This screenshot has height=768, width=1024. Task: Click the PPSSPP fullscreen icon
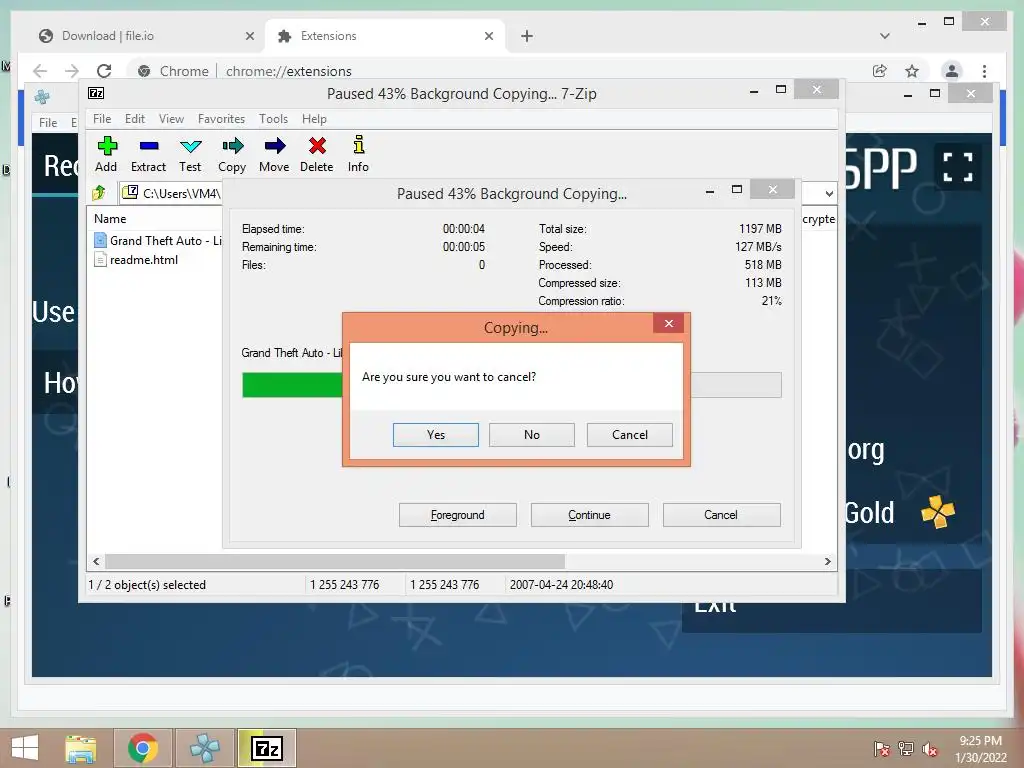tap(958, 167)
